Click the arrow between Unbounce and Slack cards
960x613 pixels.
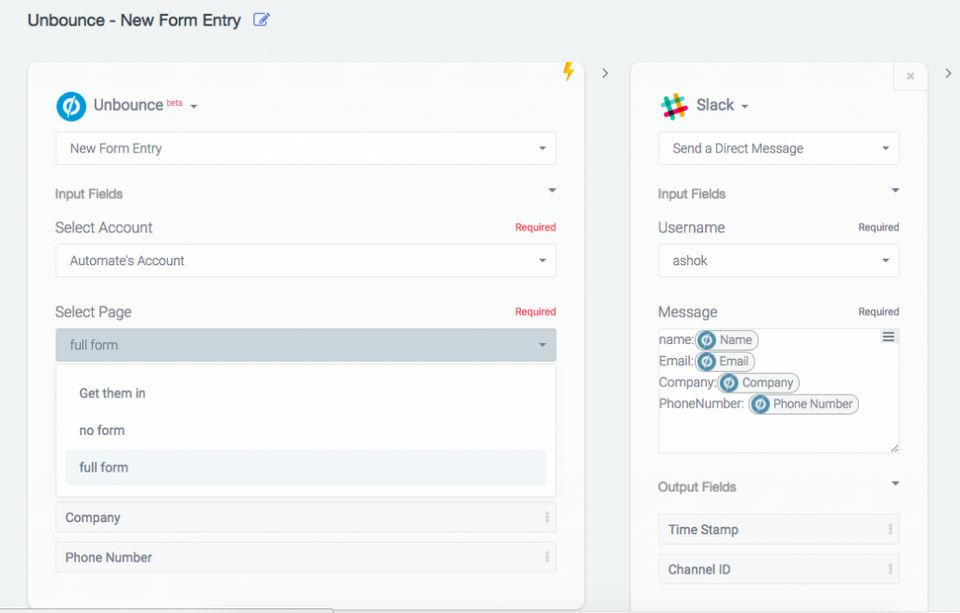coord(605,73)
